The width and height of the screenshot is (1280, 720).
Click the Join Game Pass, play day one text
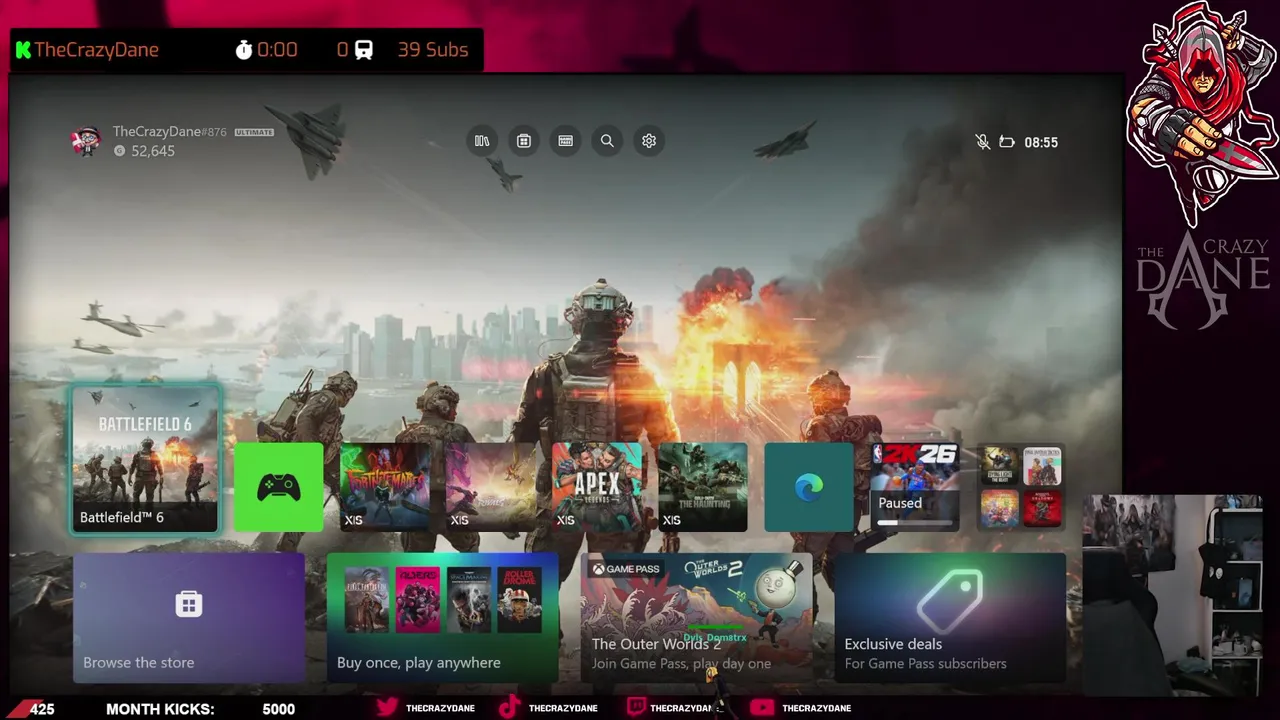click(681, 663)
